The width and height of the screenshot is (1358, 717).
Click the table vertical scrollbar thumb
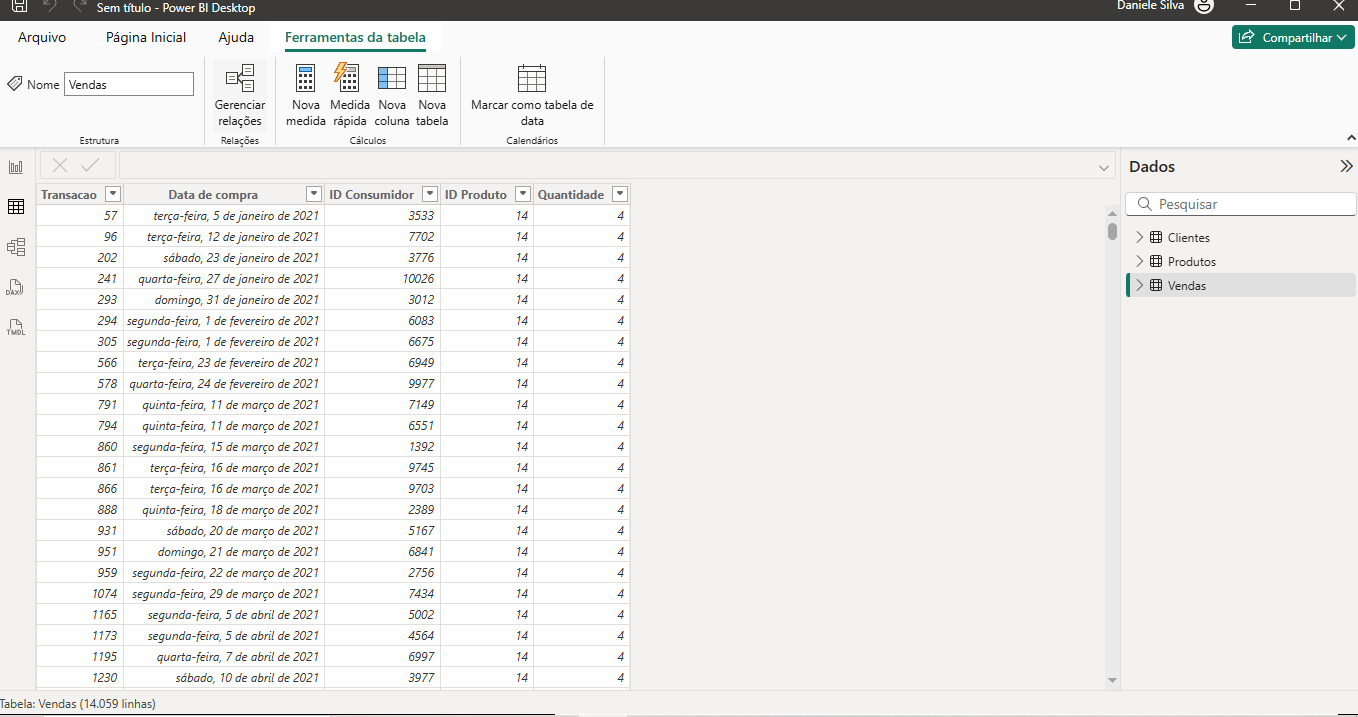click(x=1112, y=231)
